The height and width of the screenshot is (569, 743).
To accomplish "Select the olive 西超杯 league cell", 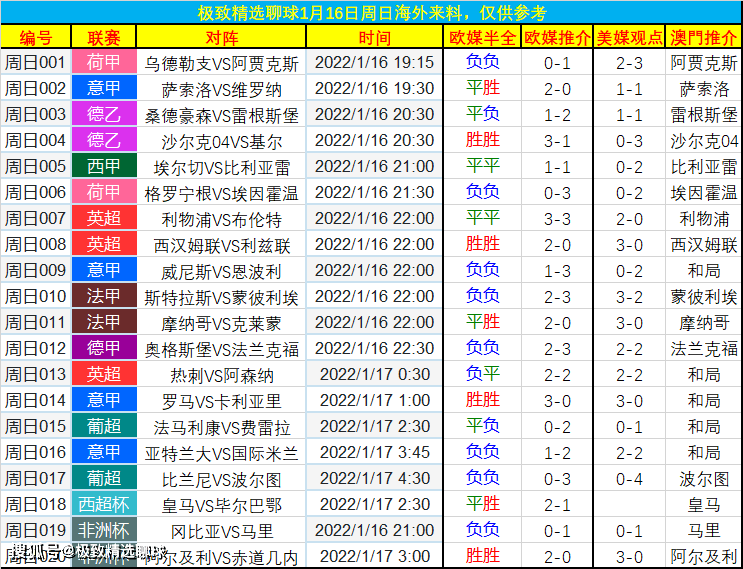I will click(x=104, y=504).
